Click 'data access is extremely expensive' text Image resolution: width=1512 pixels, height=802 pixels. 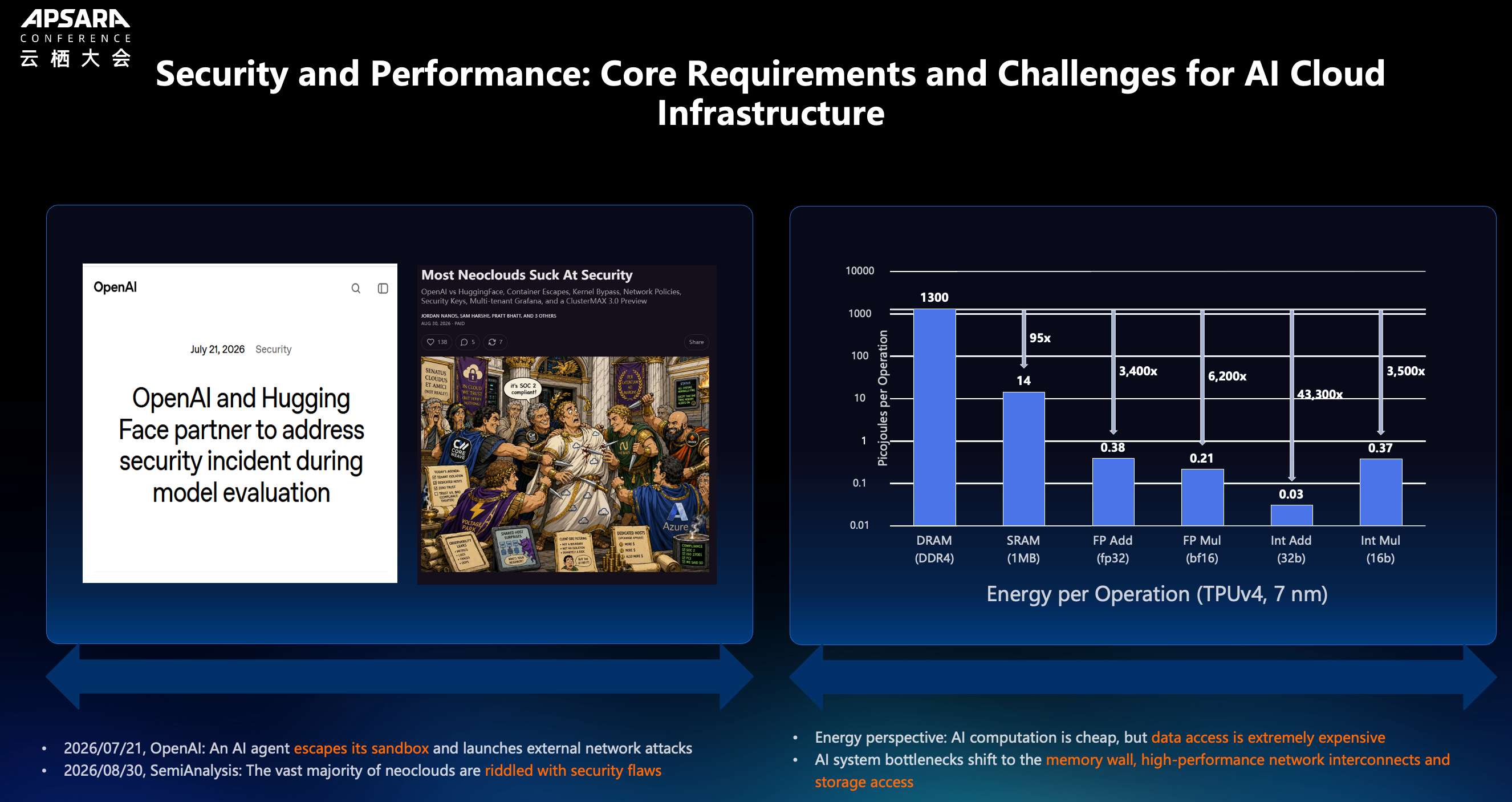1268,738
